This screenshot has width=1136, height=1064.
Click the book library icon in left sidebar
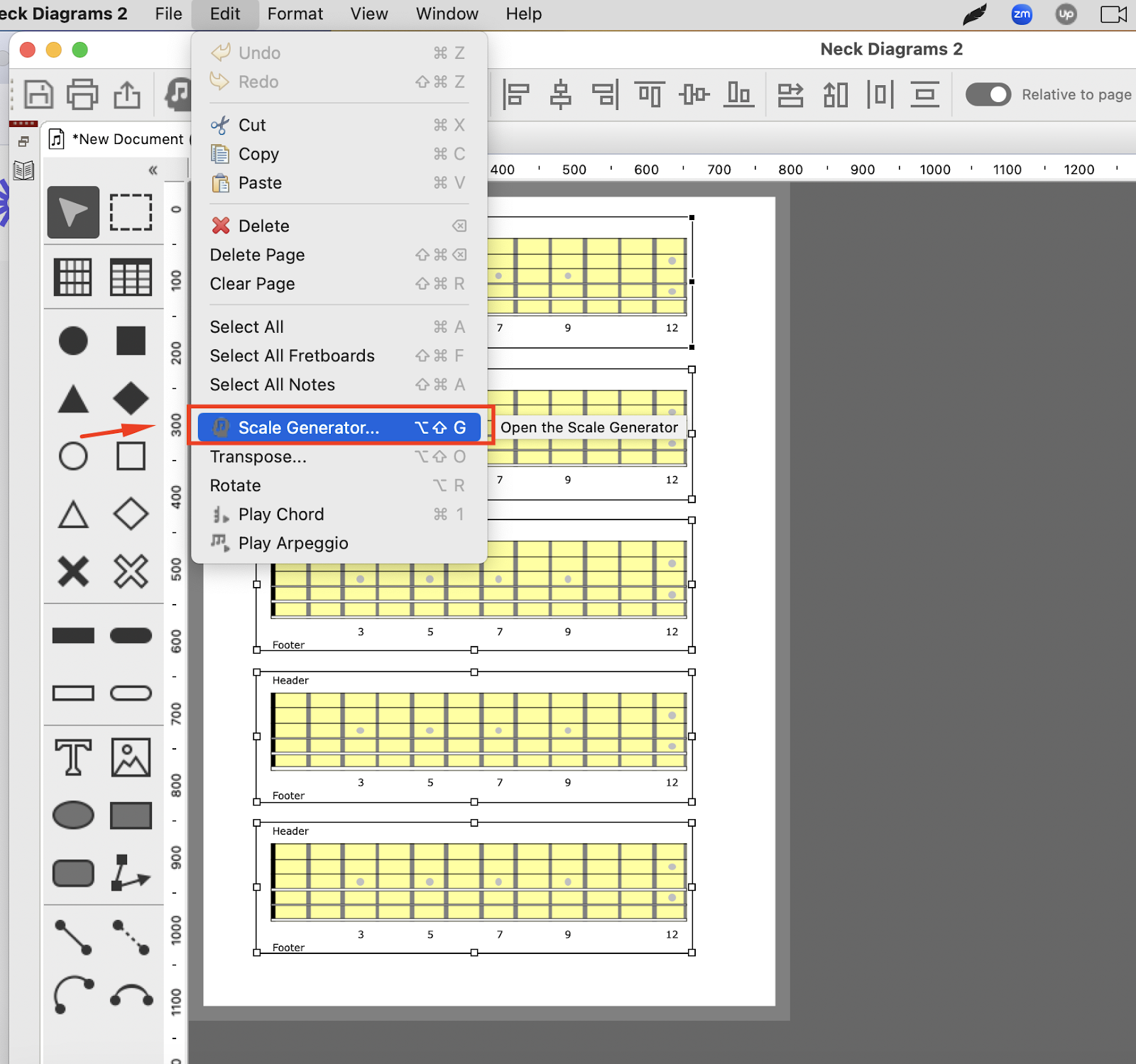pyautogui.click(x=23, y=170)
